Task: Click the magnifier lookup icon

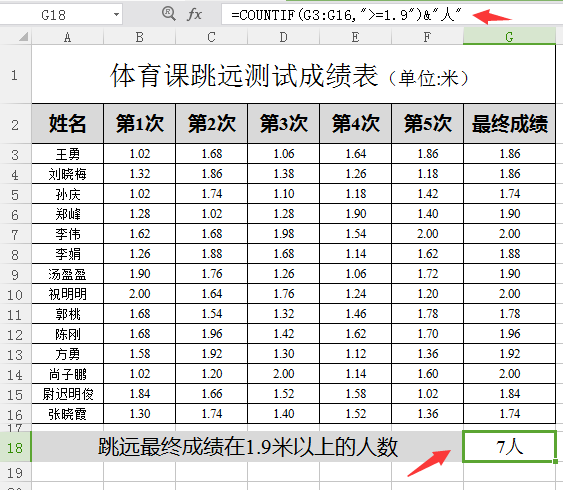Action: [168, 14]
